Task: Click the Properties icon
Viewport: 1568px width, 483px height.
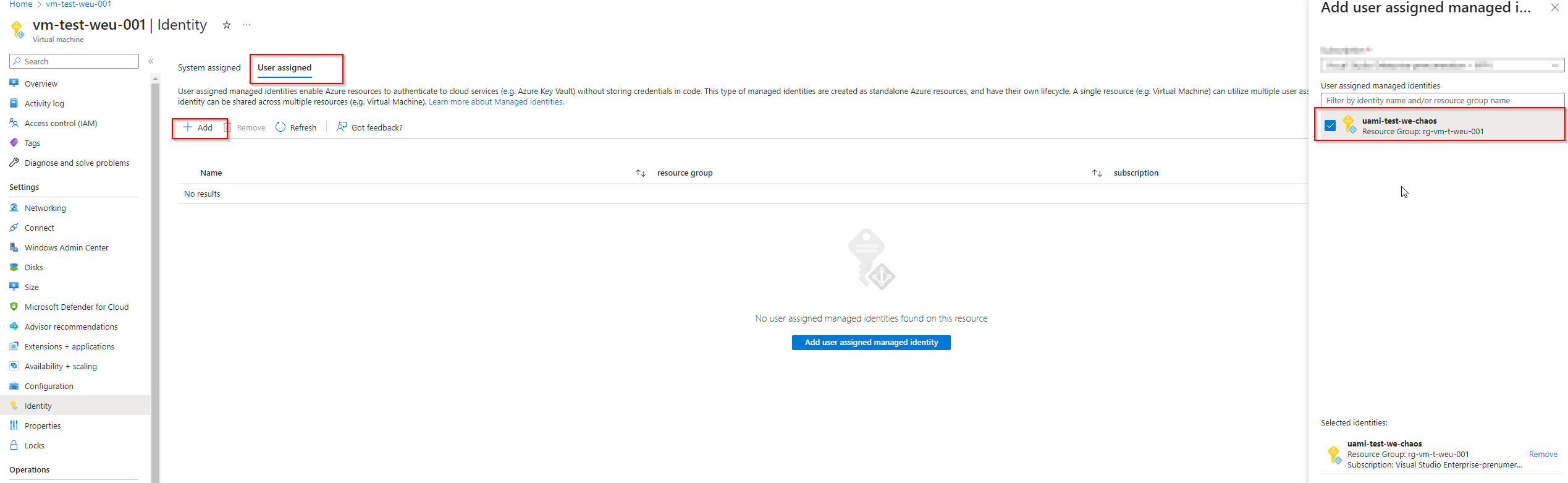Action: click(x=14, y=425)
